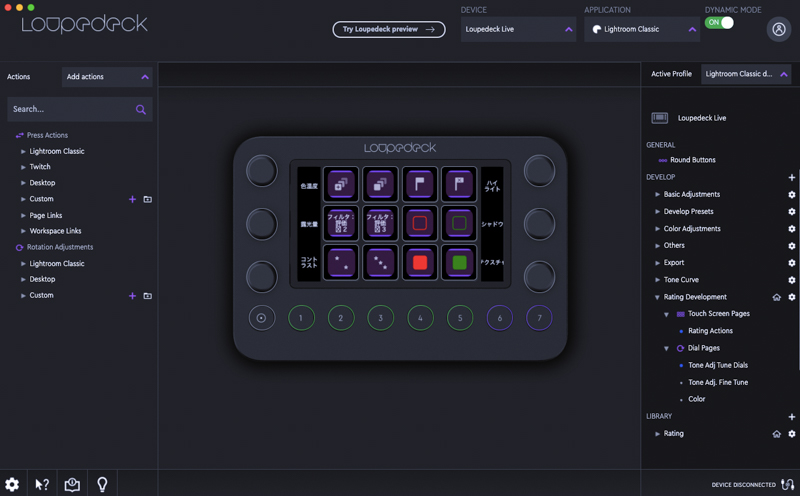Viewport: 800px width, 496px height.
Task: Collapse the Dial Pages node
Action: 666,349
